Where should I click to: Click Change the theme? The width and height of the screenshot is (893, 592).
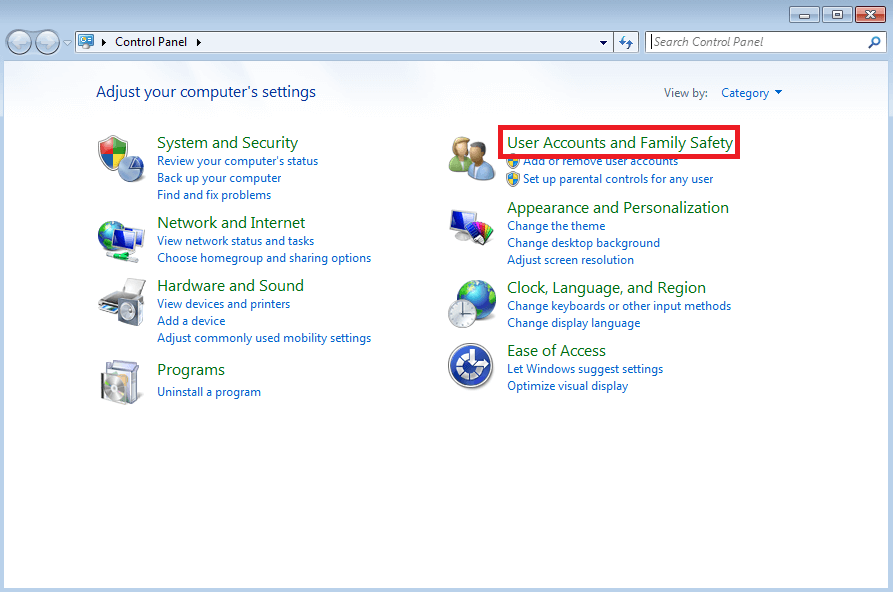click(x=556, y=226)
